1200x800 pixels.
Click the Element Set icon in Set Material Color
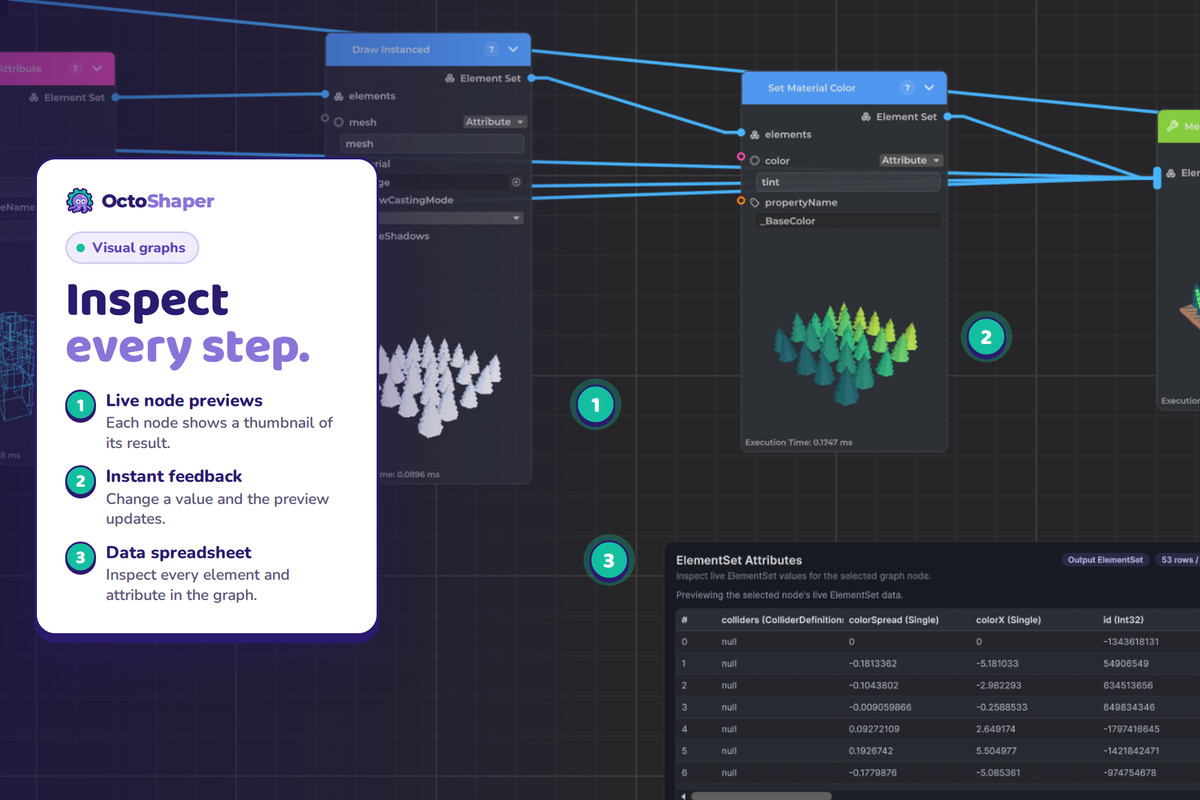click(x=866, y=117)
